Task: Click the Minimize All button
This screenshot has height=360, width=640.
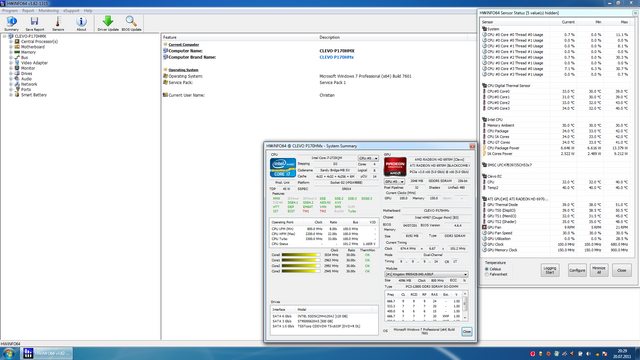Action: [599, 270]
